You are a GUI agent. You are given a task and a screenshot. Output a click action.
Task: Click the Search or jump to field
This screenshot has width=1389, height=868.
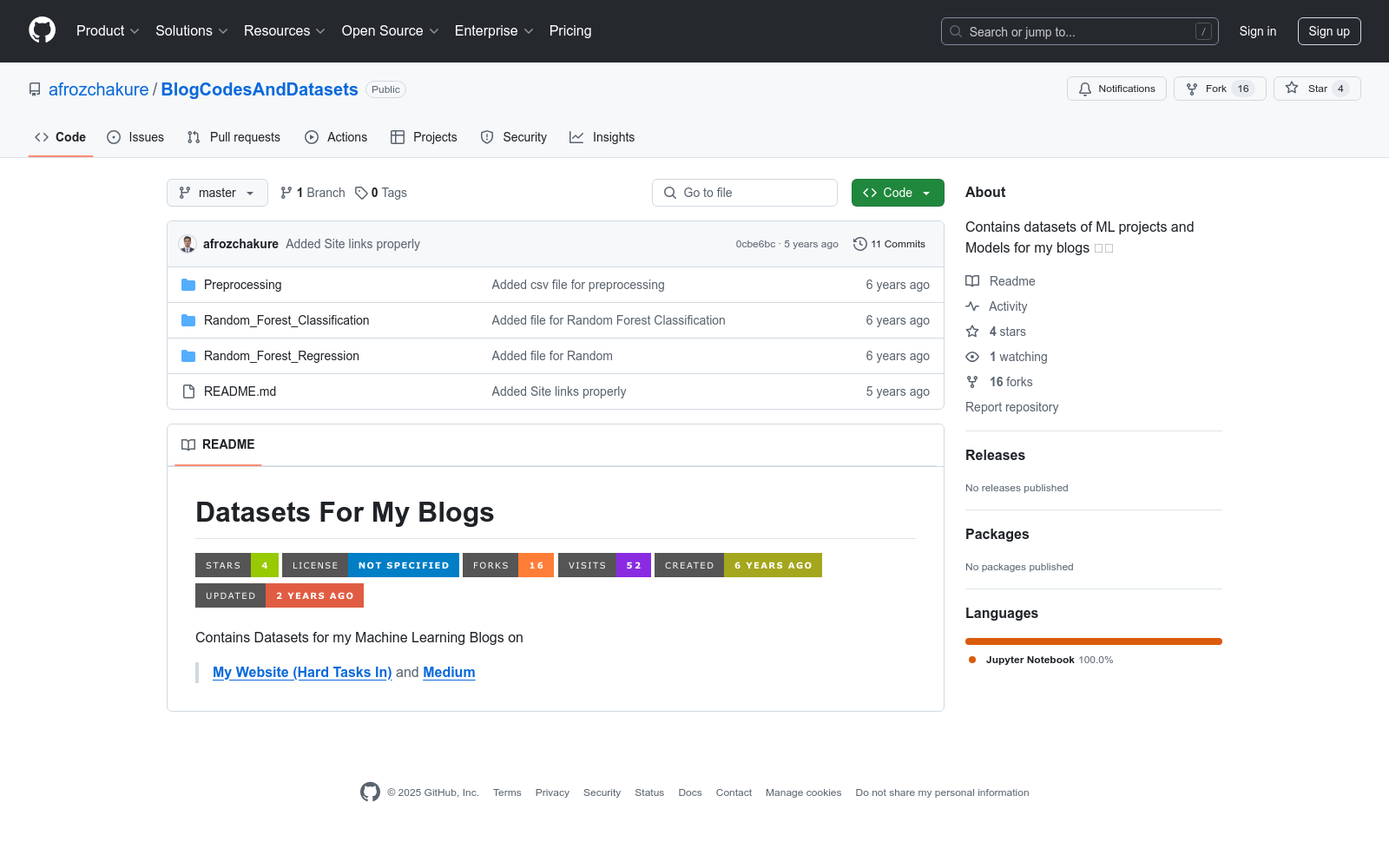pos(1080,31)
